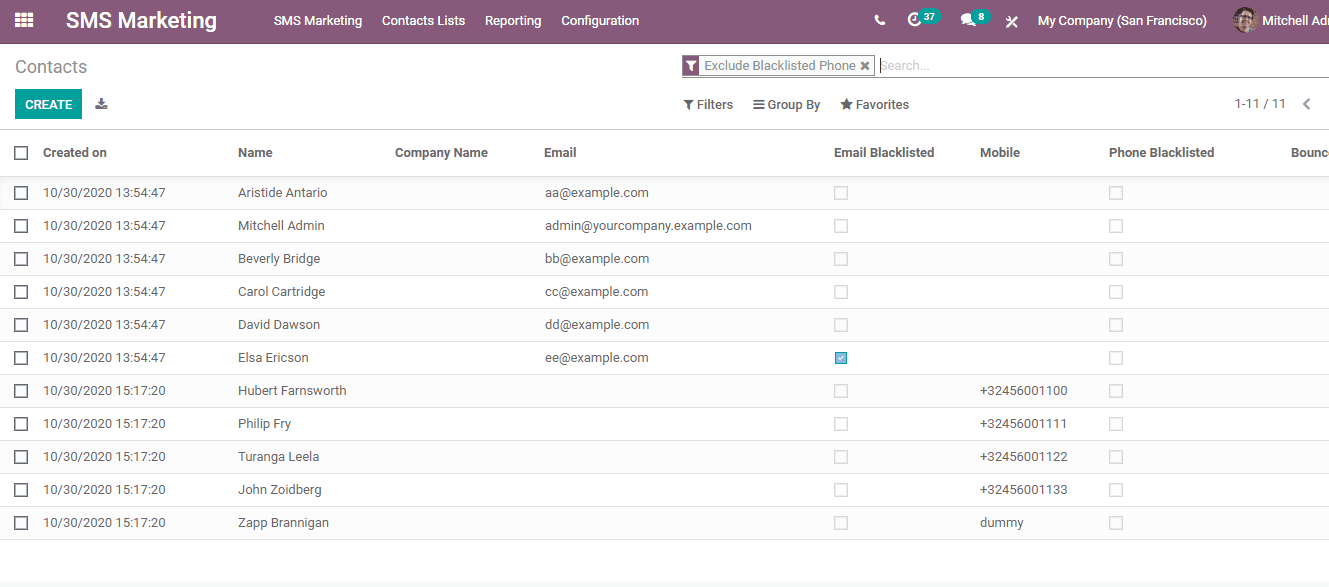Remove the Exclude Blacklisted Phone filter
This screenshot has width=1329, height=587.
click(865, 66)
